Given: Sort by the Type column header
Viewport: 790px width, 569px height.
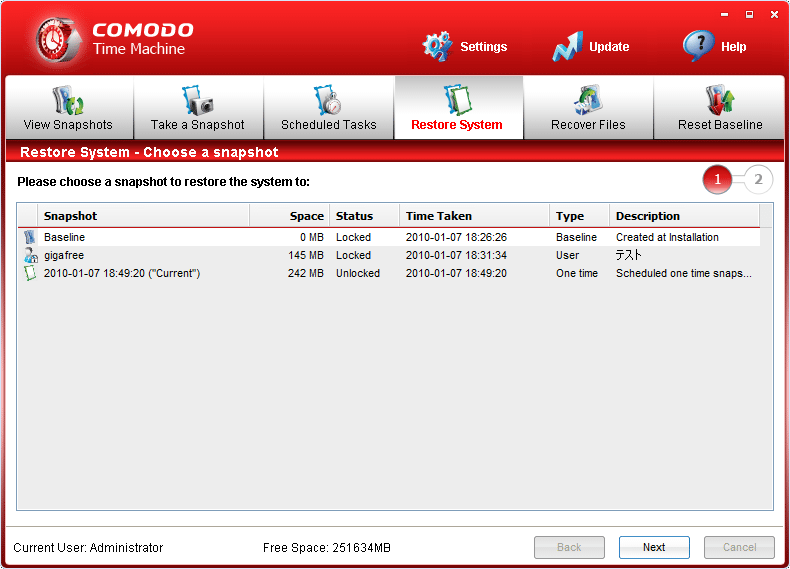Looking at the screenshot, I should [x=580, y=216].
